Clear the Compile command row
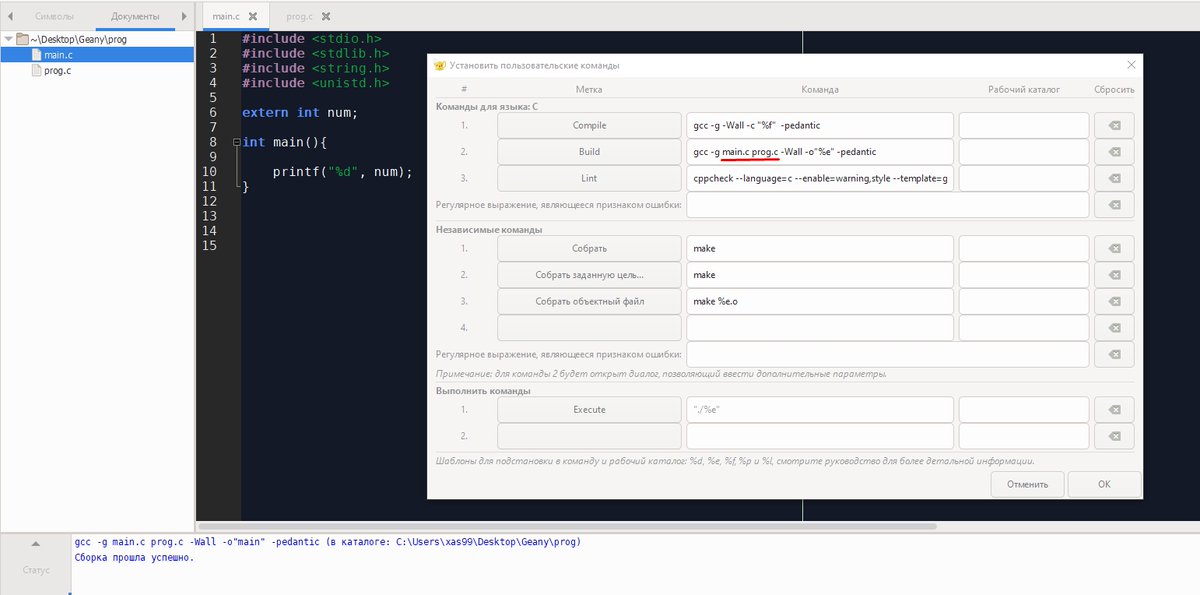 pyautogui.click(x=1114, y=126)
